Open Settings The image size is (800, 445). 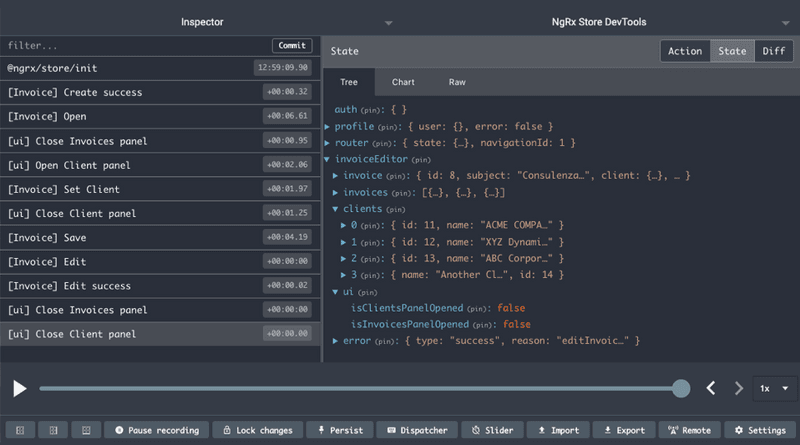[760, 430]
